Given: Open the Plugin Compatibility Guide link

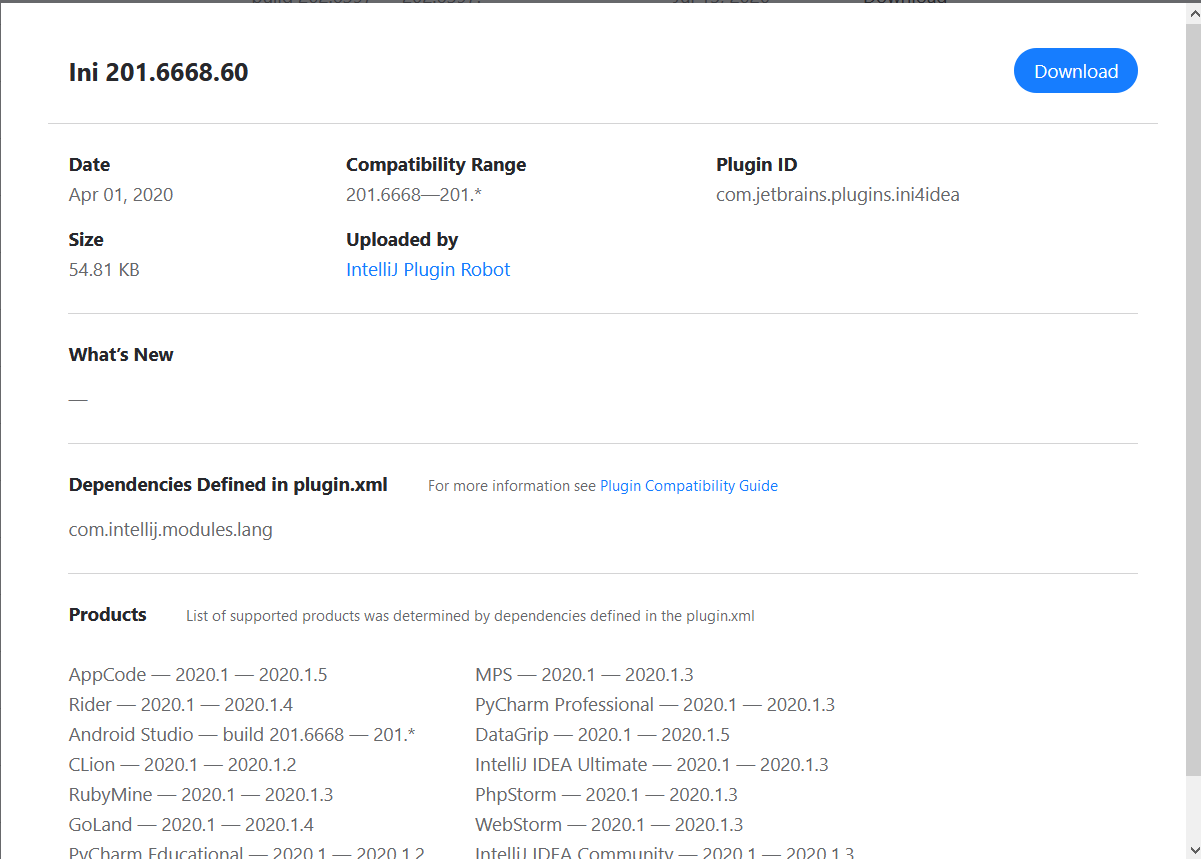Looking at the screenshot, I should pyautogui.click(x=689, y=486).
